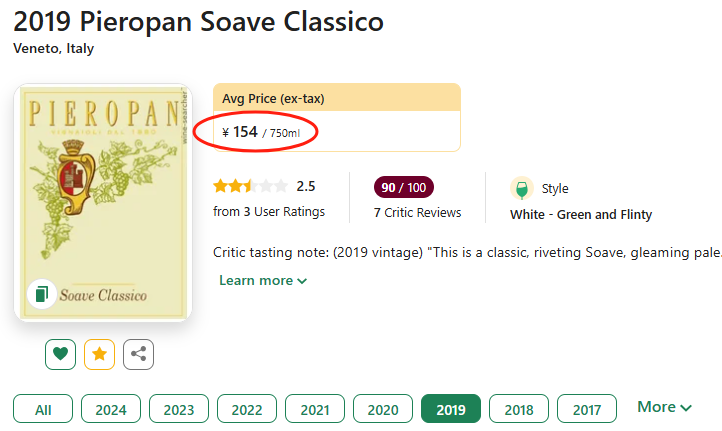Select the 2022 vintage pill
This screenshot has width=722, height=431.
tap(247, 409)
